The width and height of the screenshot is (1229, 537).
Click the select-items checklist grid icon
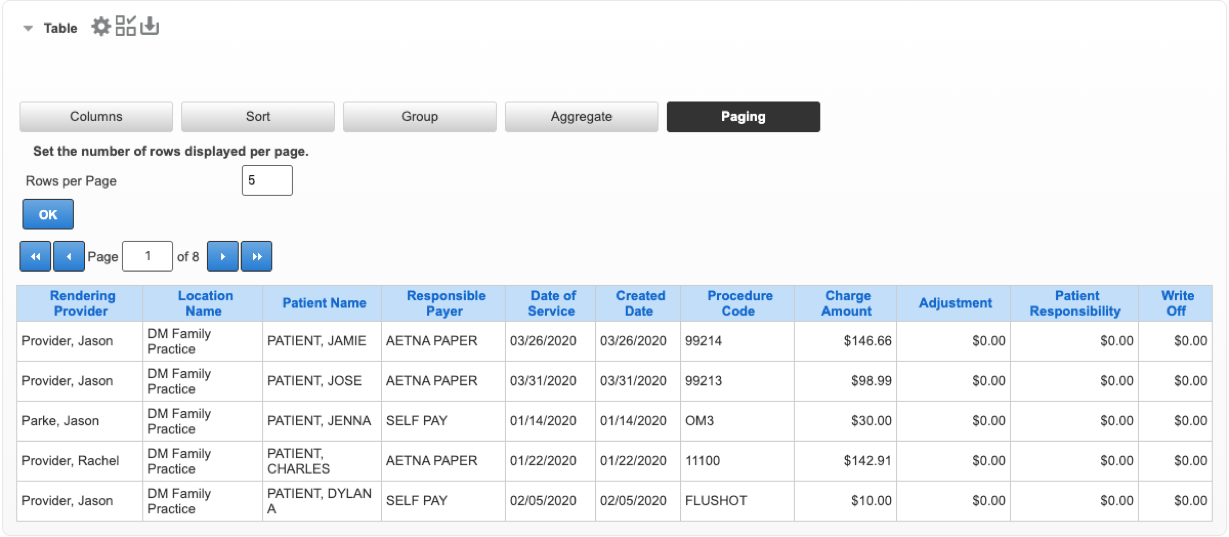[x=126, y=27]
